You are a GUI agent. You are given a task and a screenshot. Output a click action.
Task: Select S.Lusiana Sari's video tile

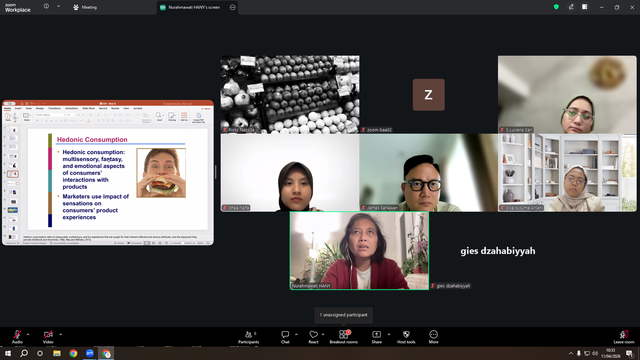click(x=567, y=94)
